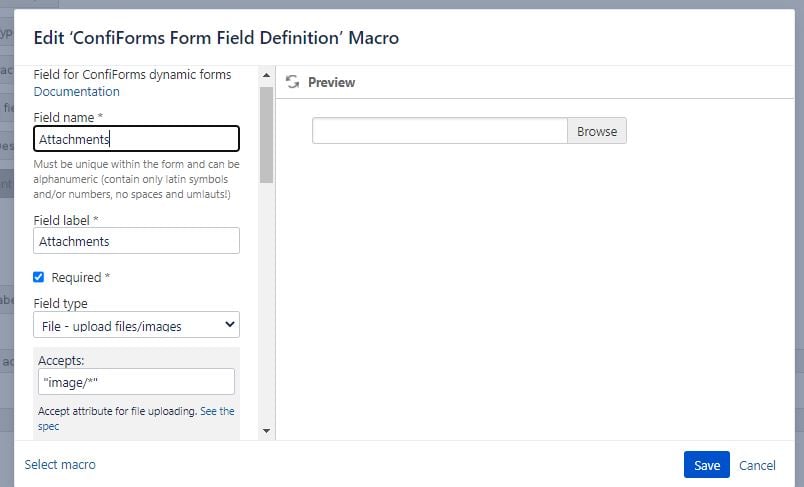Click the parameters panel scrollbar thumb
The width and height of the screenshot is (804, 487).
coord(266,135)
